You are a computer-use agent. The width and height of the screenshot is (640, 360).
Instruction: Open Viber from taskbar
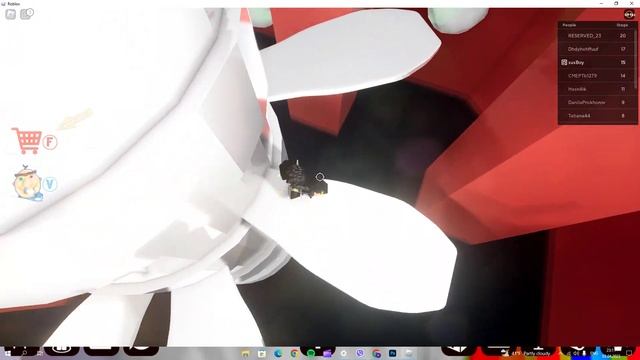360,353
